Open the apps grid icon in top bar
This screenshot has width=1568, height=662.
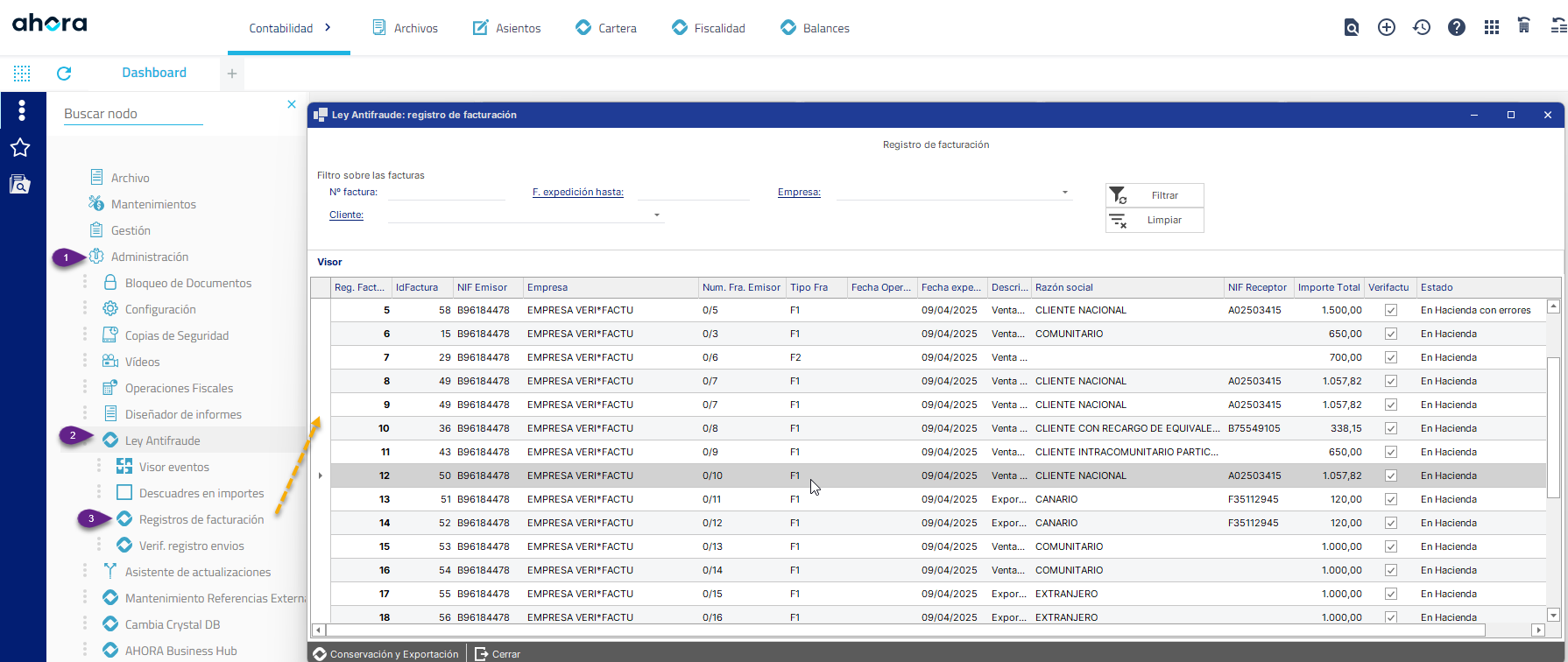tap(1492, 28)
